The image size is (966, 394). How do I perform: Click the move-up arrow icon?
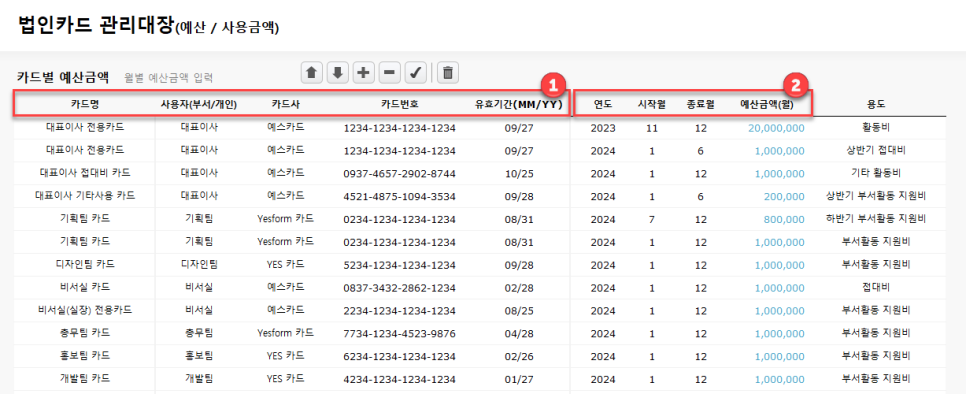pos(312,73)
